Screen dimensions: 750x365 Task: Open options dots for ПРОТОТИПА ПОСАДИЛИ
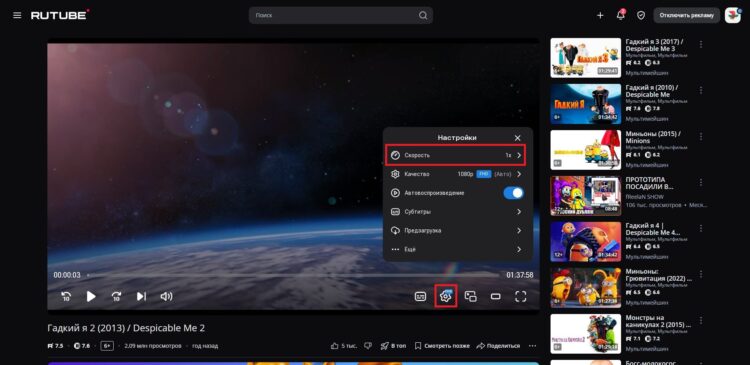(x=701, y=182)
